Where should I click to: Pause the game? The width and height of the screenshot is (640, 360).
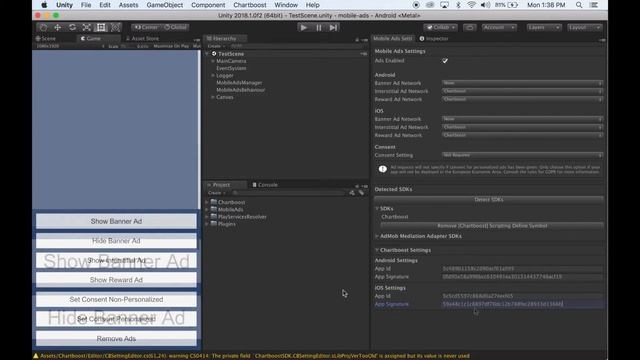[319, 28]
